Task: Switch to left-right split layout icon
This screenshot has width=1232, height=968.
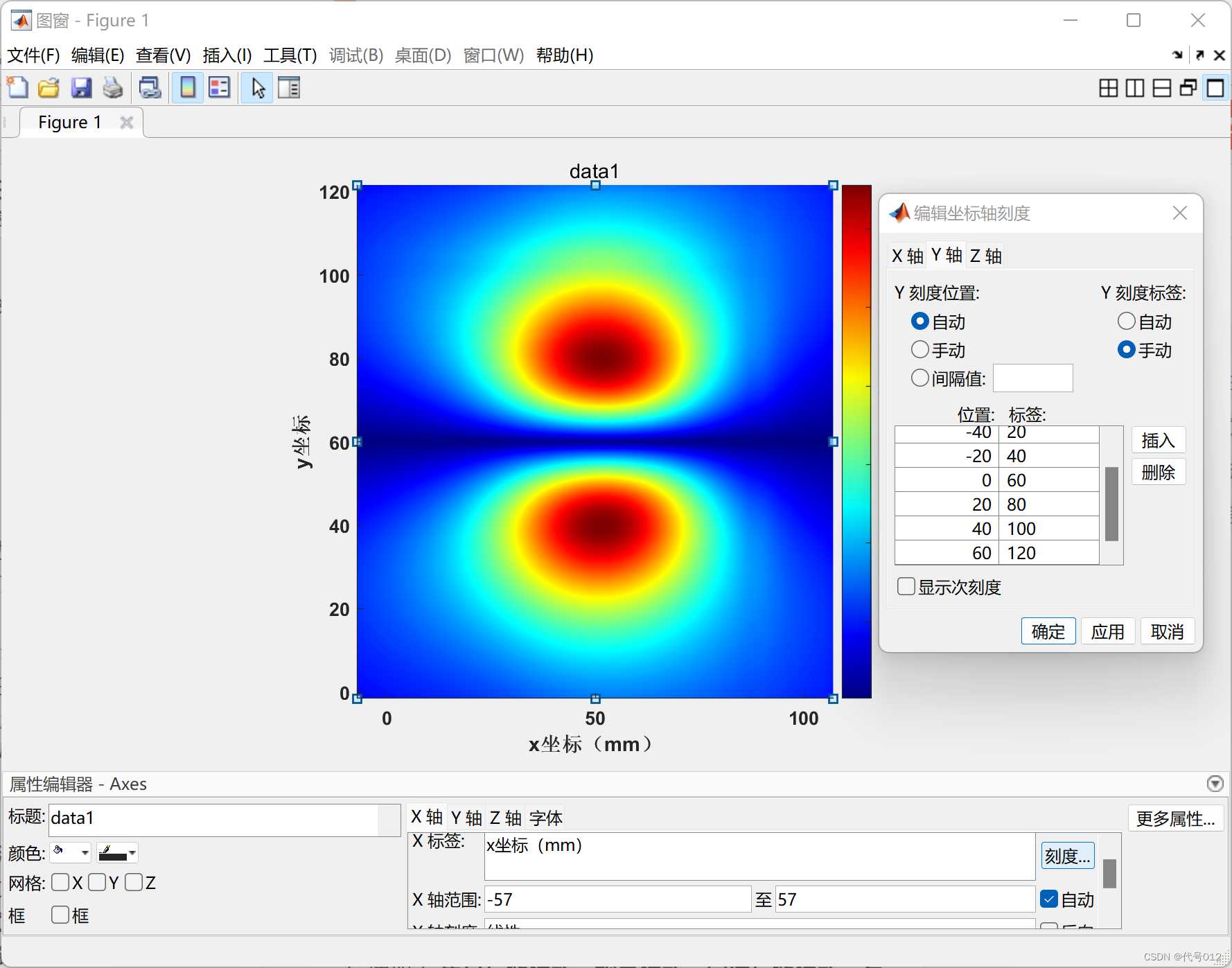Action: tap(1135, 88)
